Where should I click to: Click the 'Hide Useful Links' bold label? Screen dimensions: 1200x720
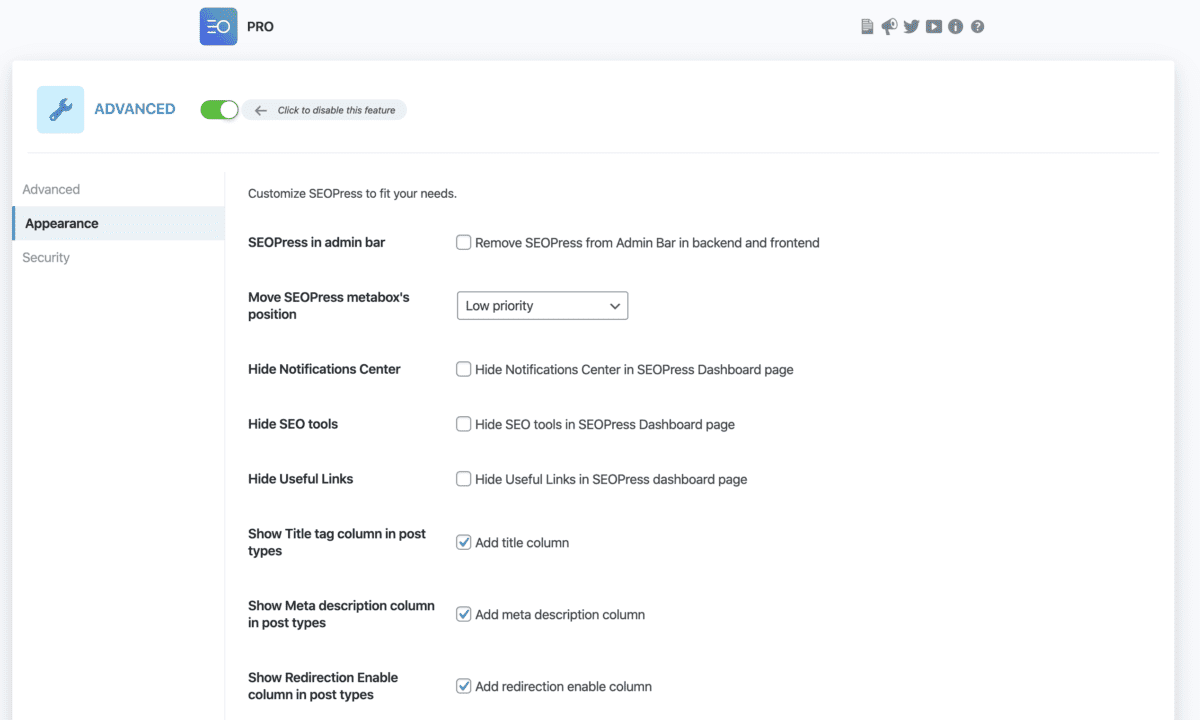tap(301, 479)
